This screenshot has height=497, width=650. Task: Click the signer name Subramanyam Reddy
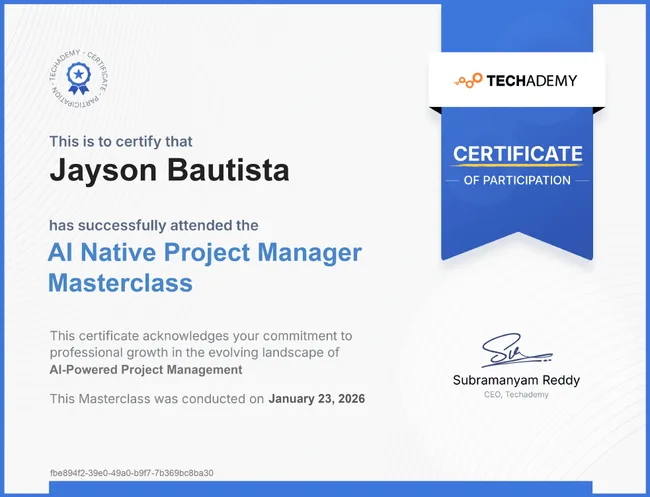pos(516,380)
